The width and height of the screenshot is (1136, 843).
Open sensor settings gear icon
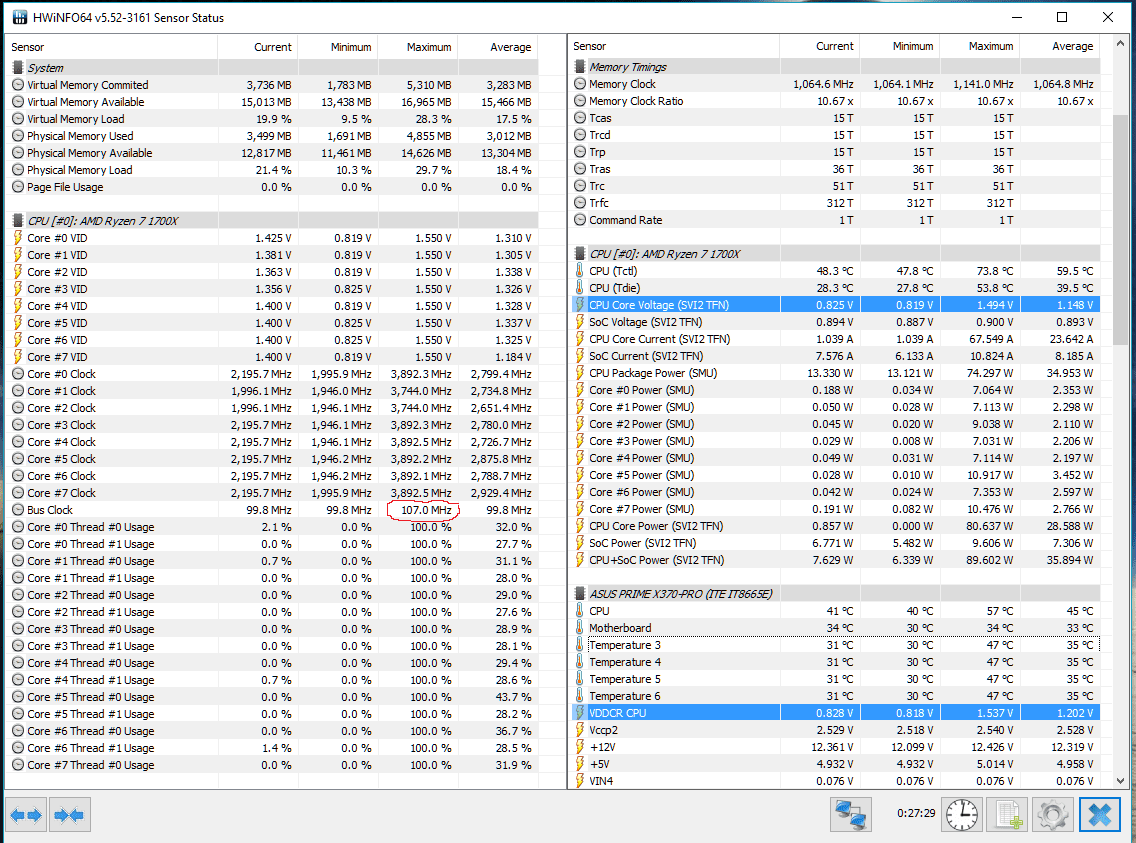1053,815
